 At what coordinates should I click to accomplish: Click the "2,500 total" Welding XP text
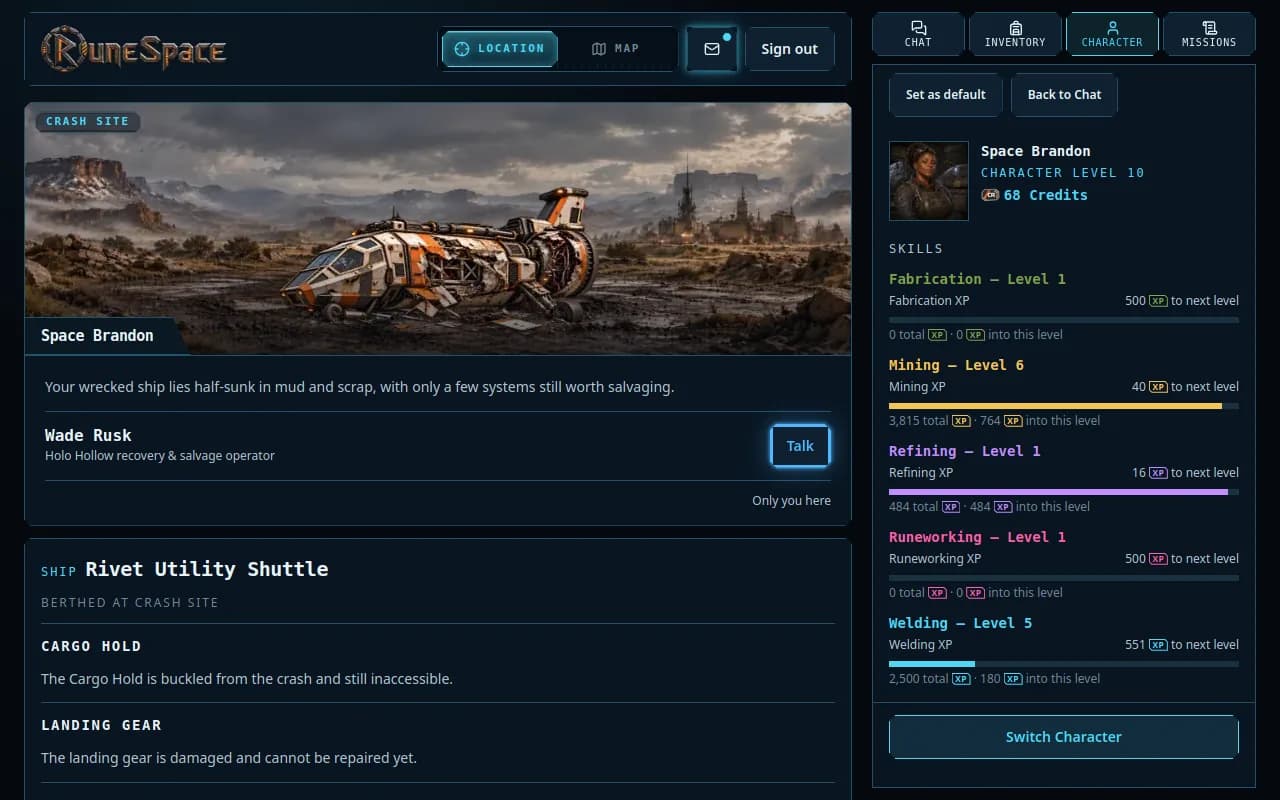click(918, 679)
